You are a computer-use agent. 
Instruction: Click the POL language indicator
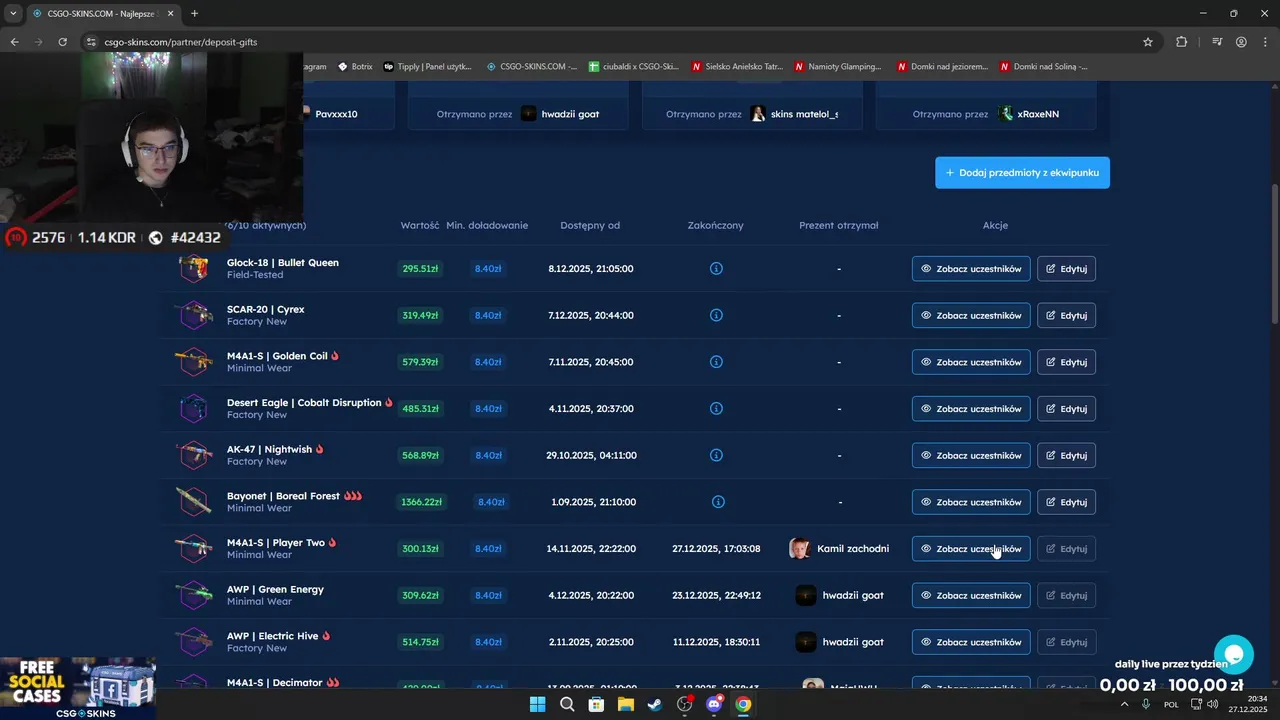(1171, 704)
